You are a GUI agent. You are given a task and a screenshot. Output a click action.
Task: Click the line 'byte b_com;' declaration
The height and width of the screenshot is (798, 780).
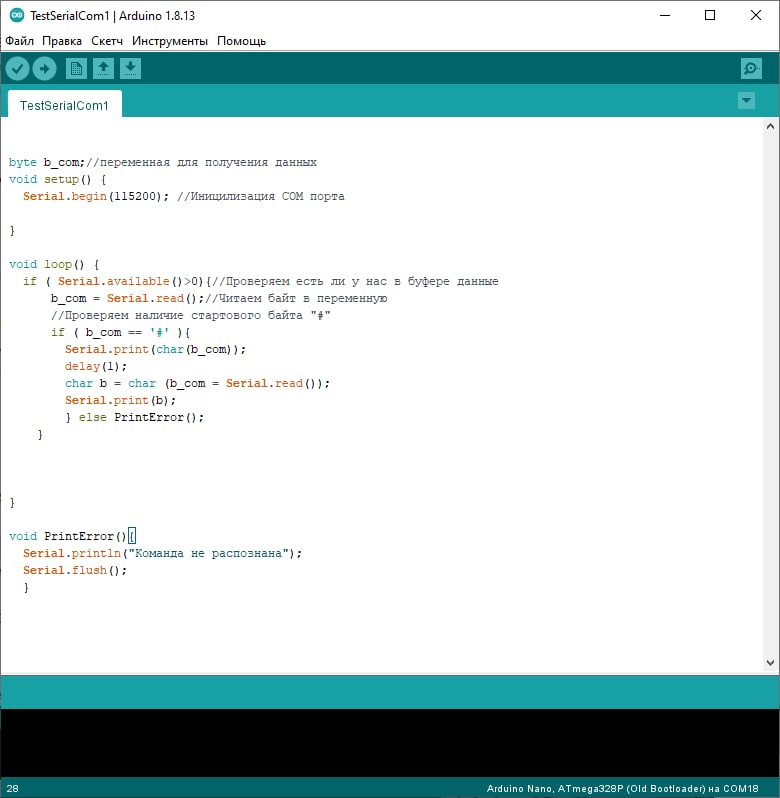pyautogui.click(x=47, y=162)
